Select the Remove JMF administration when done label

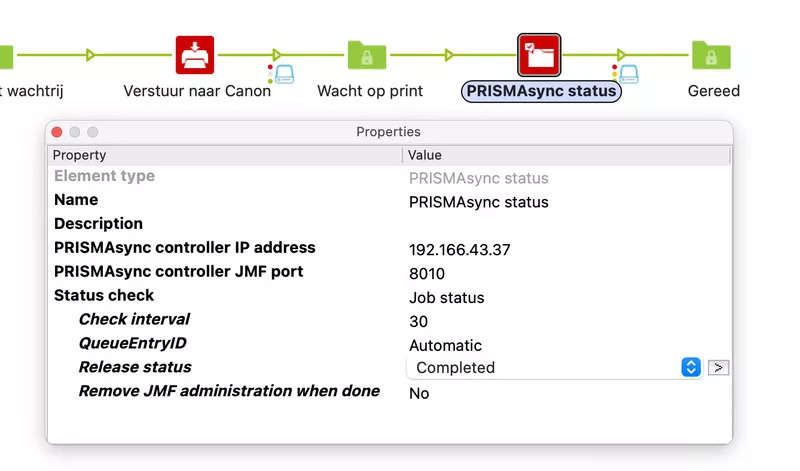coord(229,391)
